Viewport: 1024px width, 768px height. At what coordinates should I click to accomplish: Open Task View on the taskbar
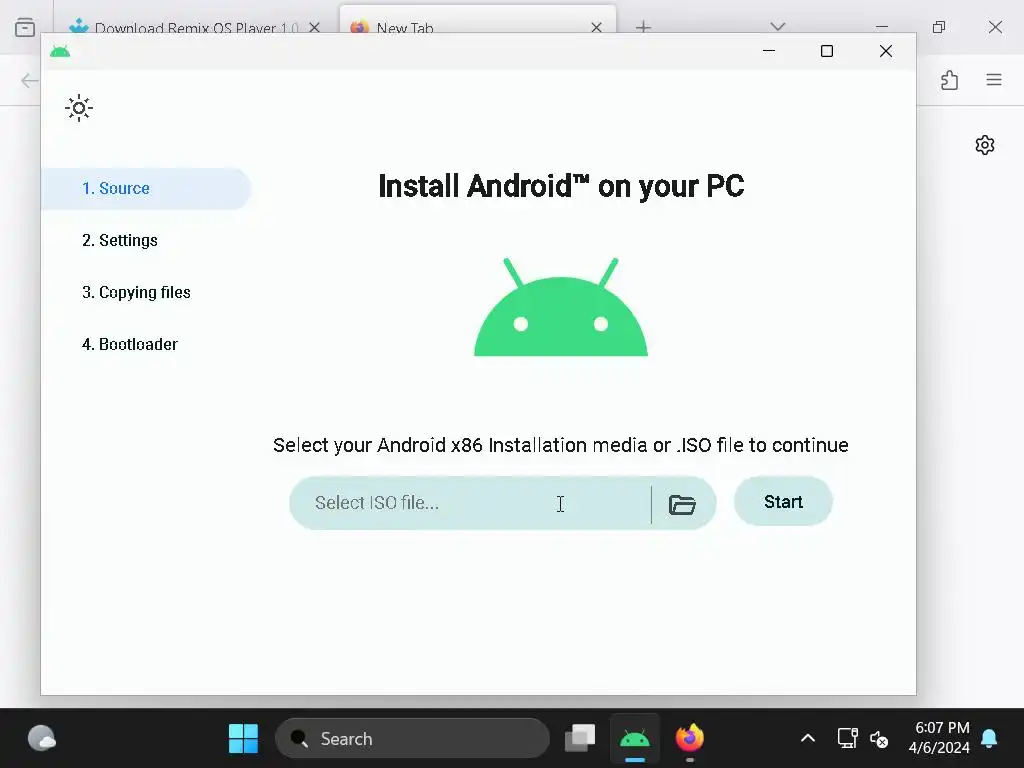click(x=580, y=739)
